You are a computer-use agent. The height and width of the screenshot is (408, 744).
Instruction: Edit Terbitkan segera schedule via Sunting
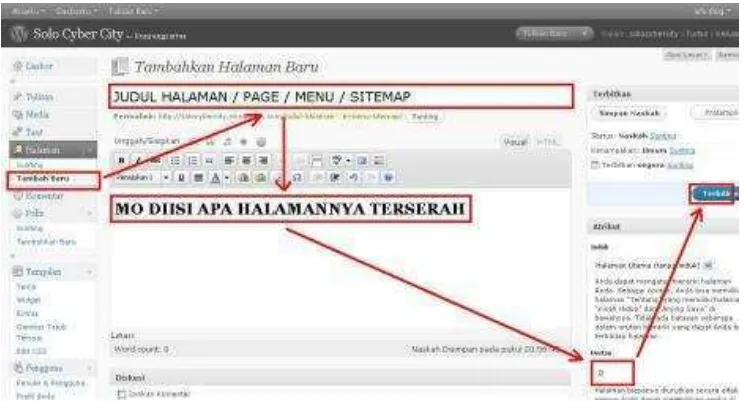point(680,165)
